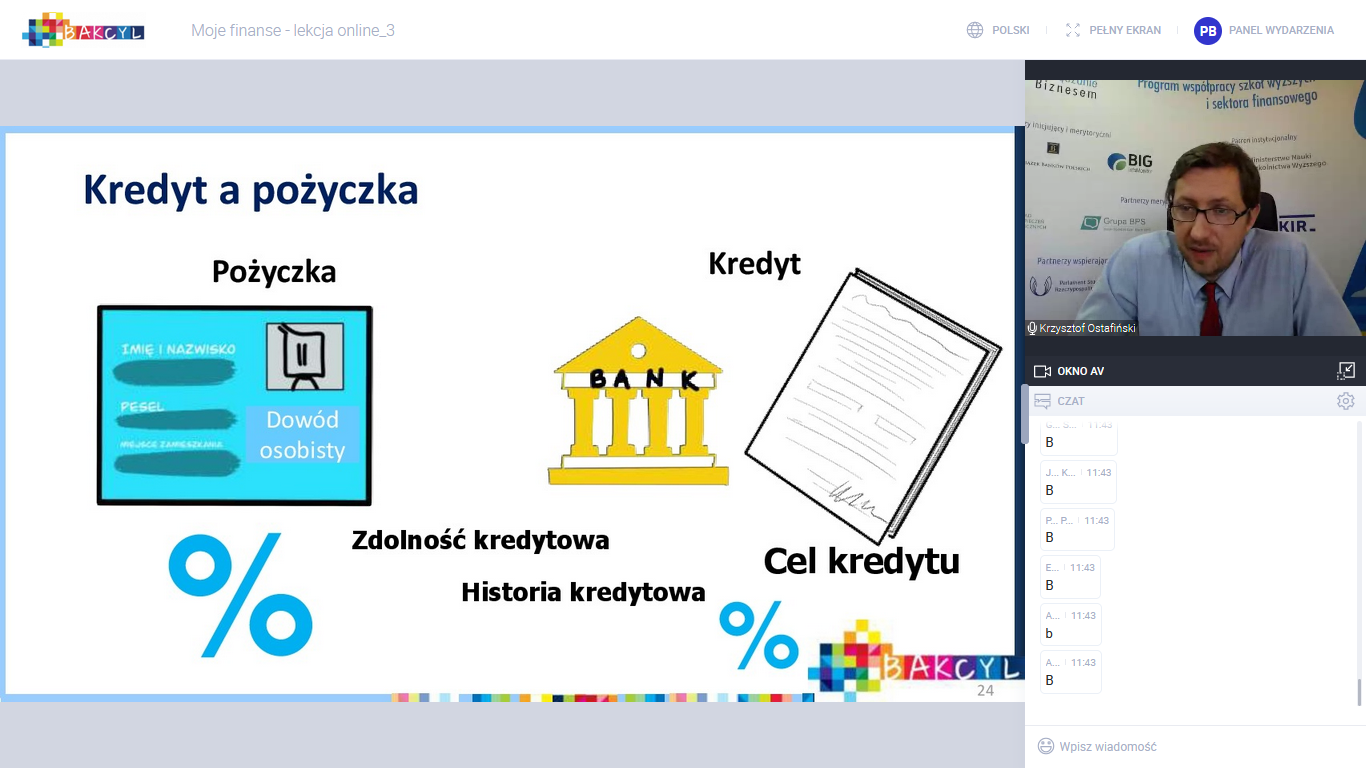Open chat settings with the gear icon
1366x768 pixels.
click(x=1346, y=401)
